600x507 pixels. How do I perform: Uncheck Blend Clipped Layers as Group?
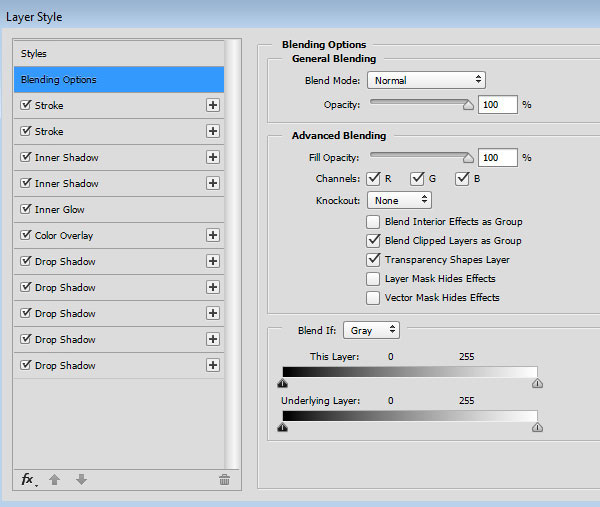coord(373,241)
